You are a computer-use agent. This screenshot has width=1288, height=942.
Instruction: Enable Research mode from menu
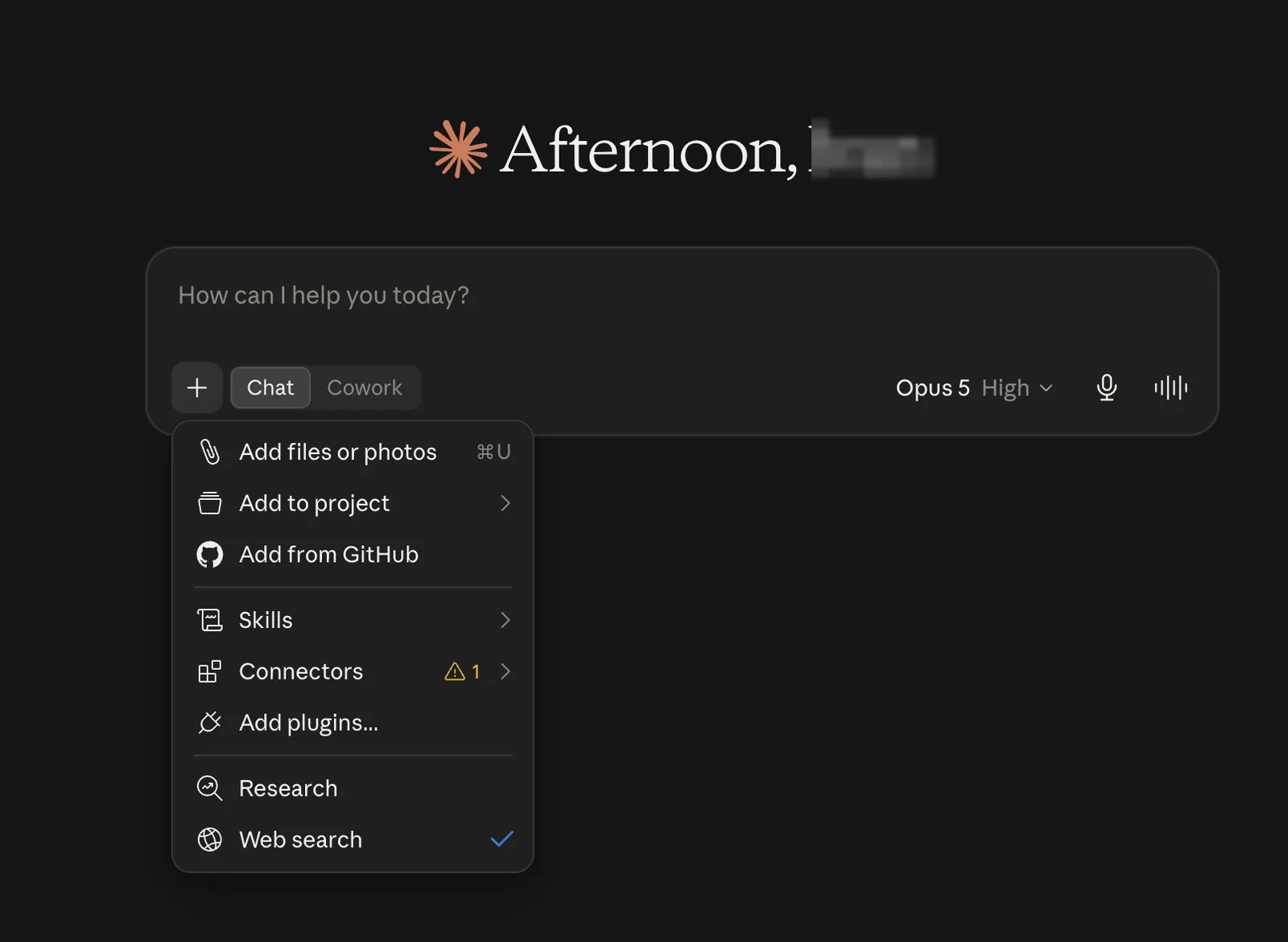[353, 788]
